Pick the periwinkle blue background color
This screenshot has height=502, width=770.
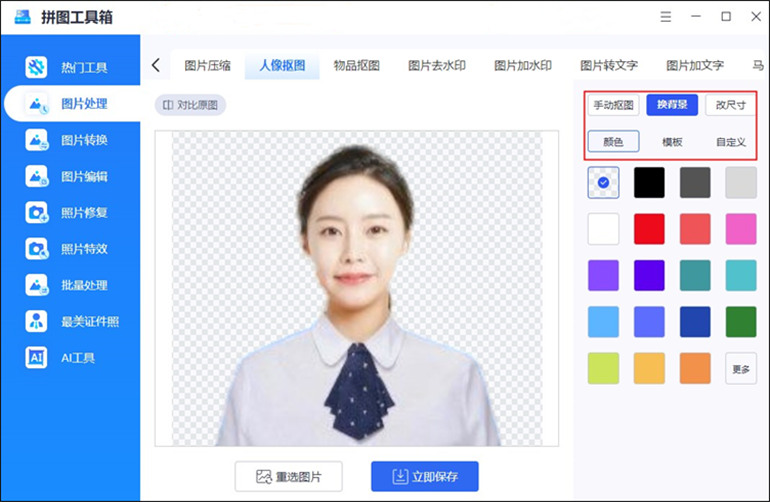tap(649, 322)
